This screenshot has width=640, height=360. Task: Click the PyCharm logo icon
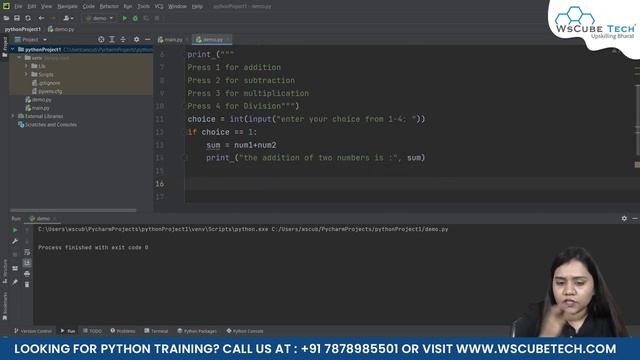coord(6,6)
